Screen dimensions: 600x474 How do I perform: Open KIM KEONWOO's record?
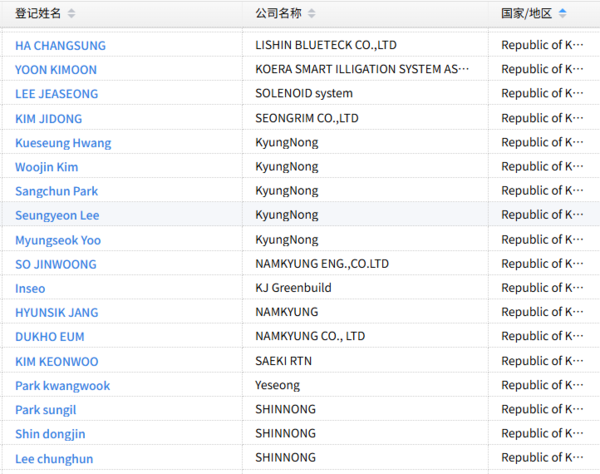[56, 361]
